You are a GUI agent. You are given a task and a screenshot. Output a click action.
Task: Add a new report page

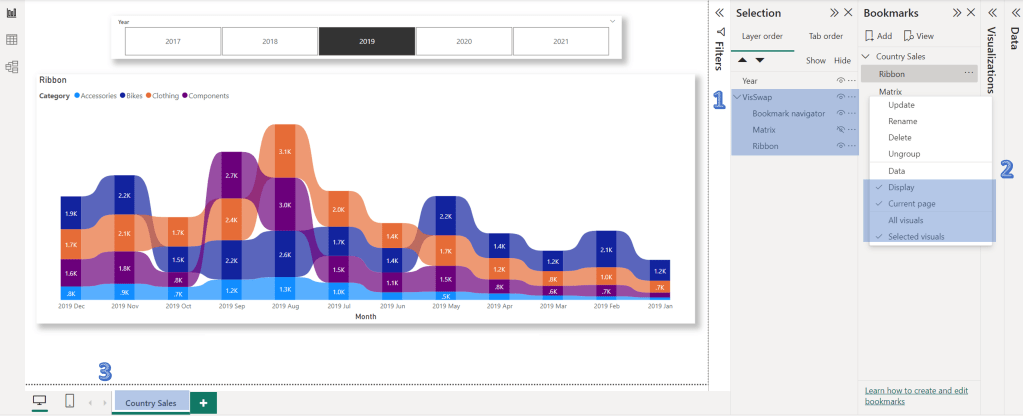tap(204, 402)
